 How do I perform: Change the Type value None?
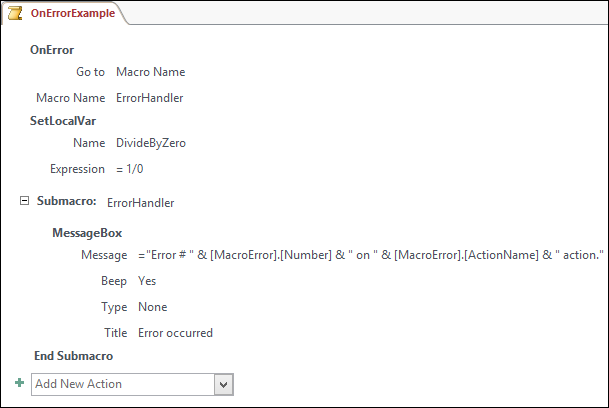[x=152, y=307]
